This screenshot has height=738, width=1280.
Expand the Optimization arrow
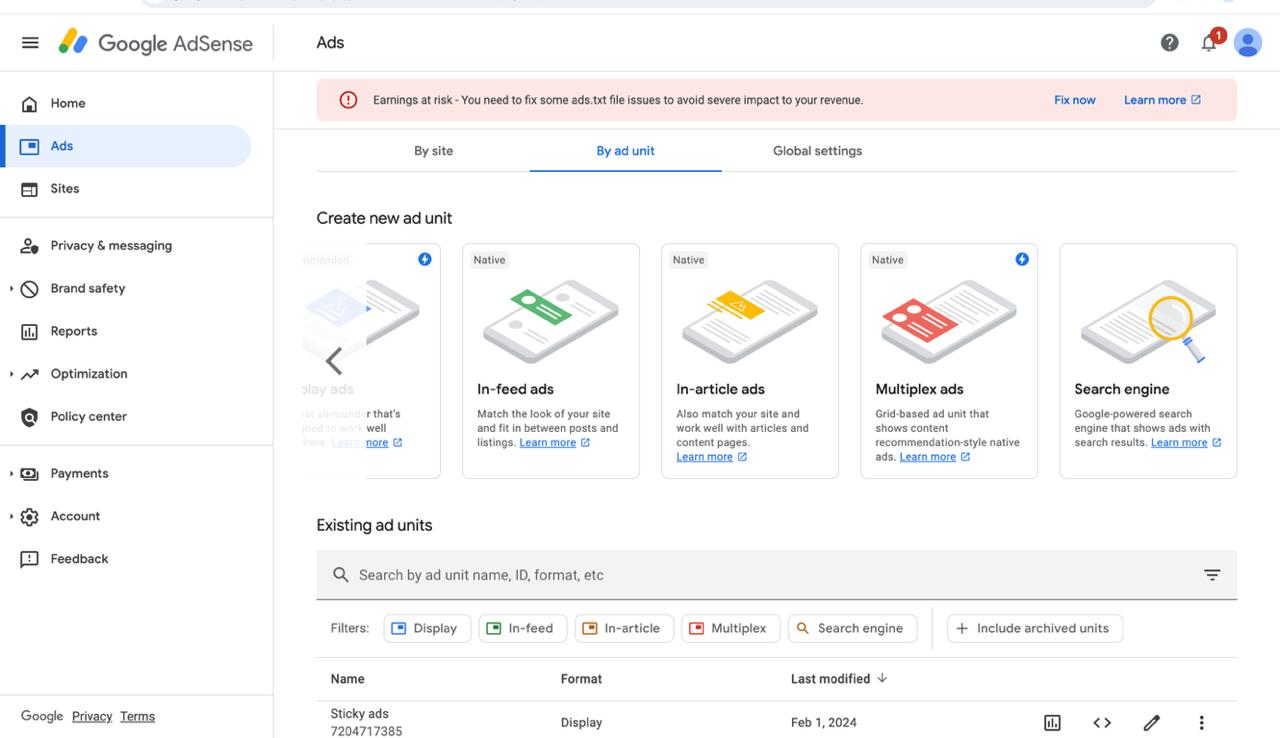(x=12, y=374)
